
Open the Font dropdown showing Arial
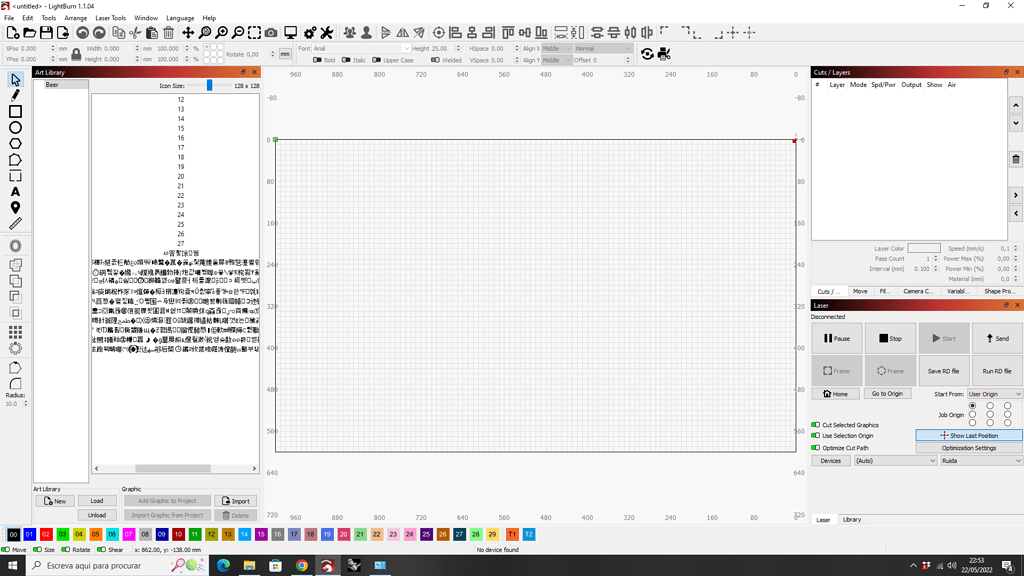[x=361, y=48]
